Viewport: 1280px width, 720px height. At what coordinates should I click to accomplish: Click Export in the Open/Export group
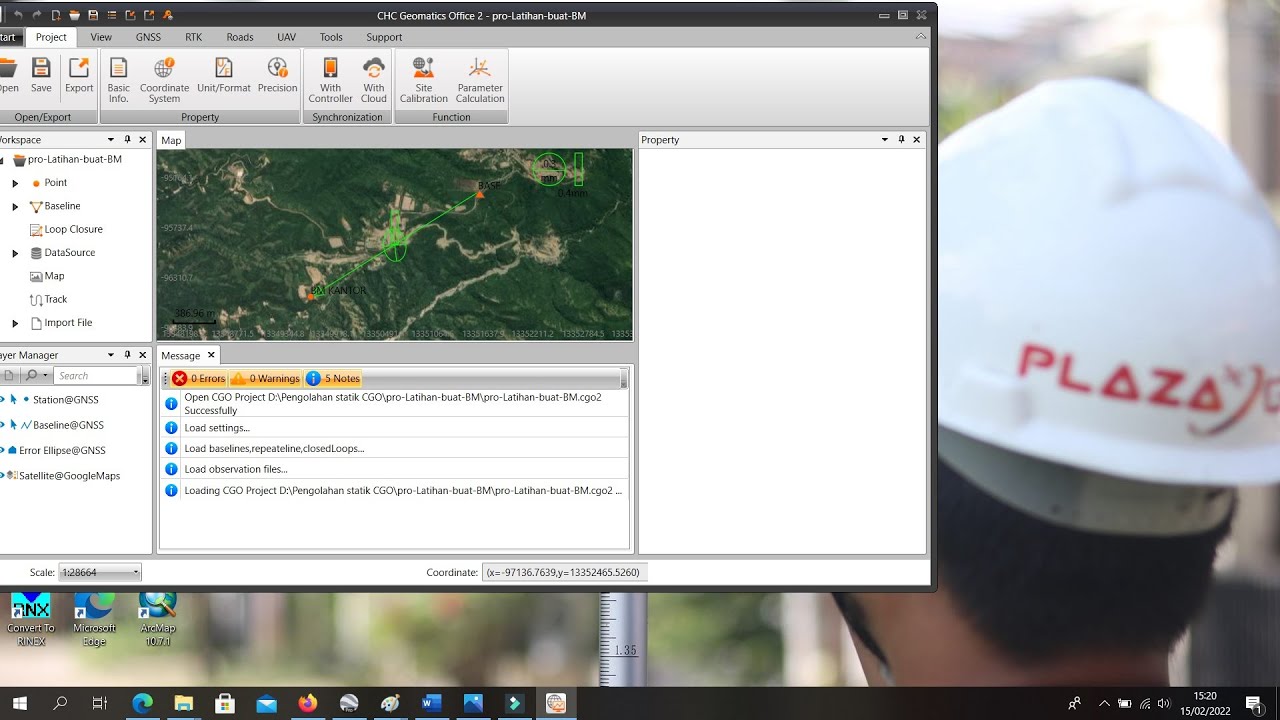(79, 76)
